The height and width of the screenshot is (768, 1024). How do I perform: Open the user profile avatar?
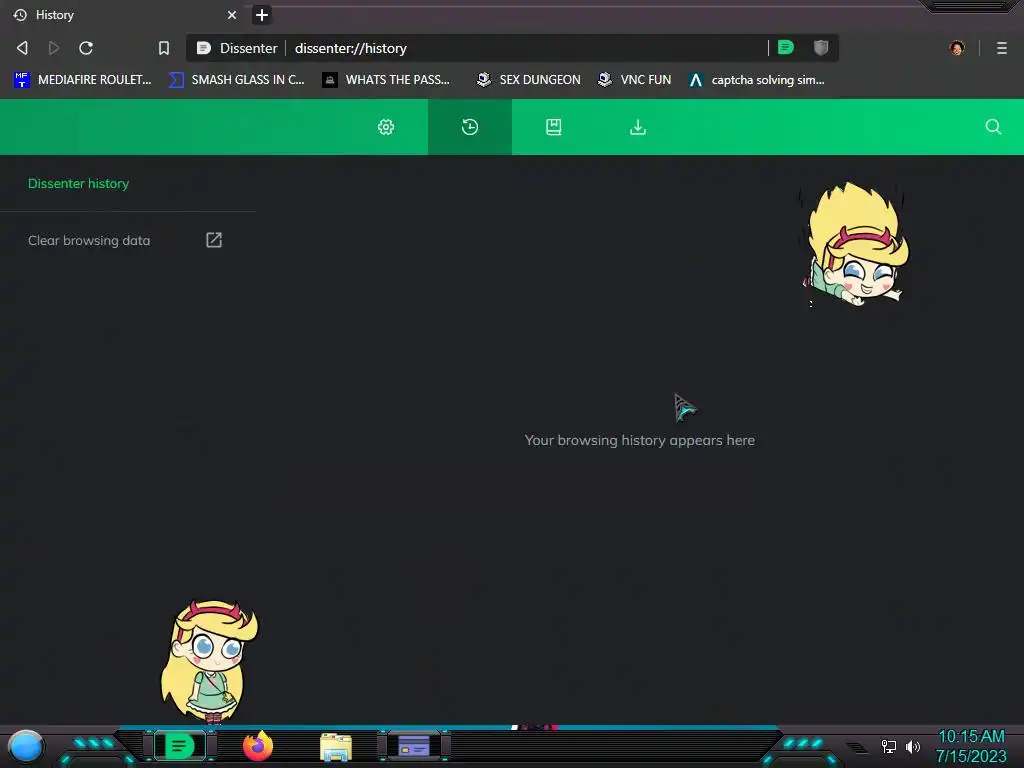tap(957, 48)
